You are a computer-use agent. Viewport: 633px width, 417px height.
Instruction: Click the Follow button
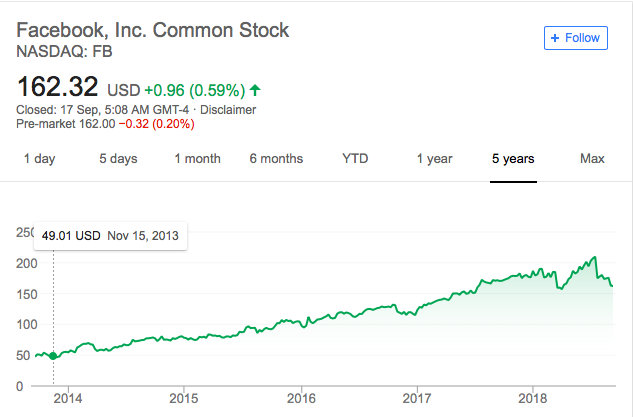[576, 38]
